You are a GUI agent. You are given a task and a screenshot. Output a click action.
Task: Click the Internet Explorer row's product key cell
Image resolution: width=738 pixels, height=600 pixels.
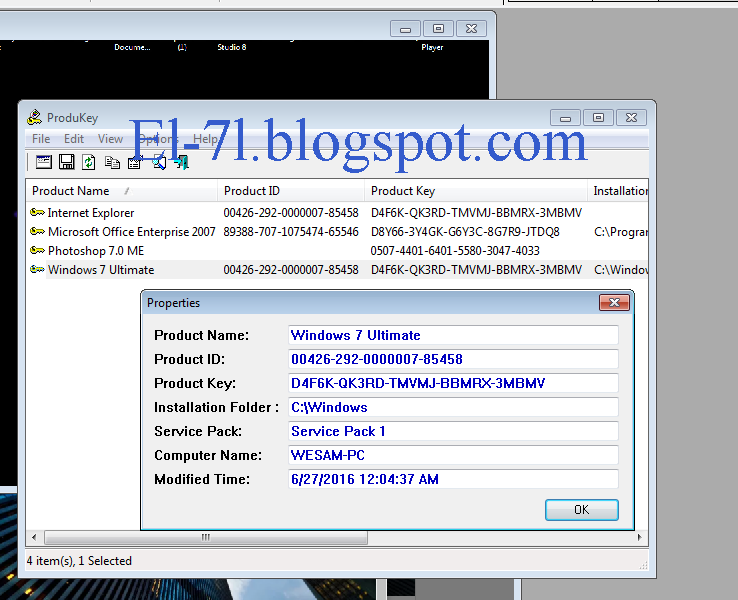476,213
